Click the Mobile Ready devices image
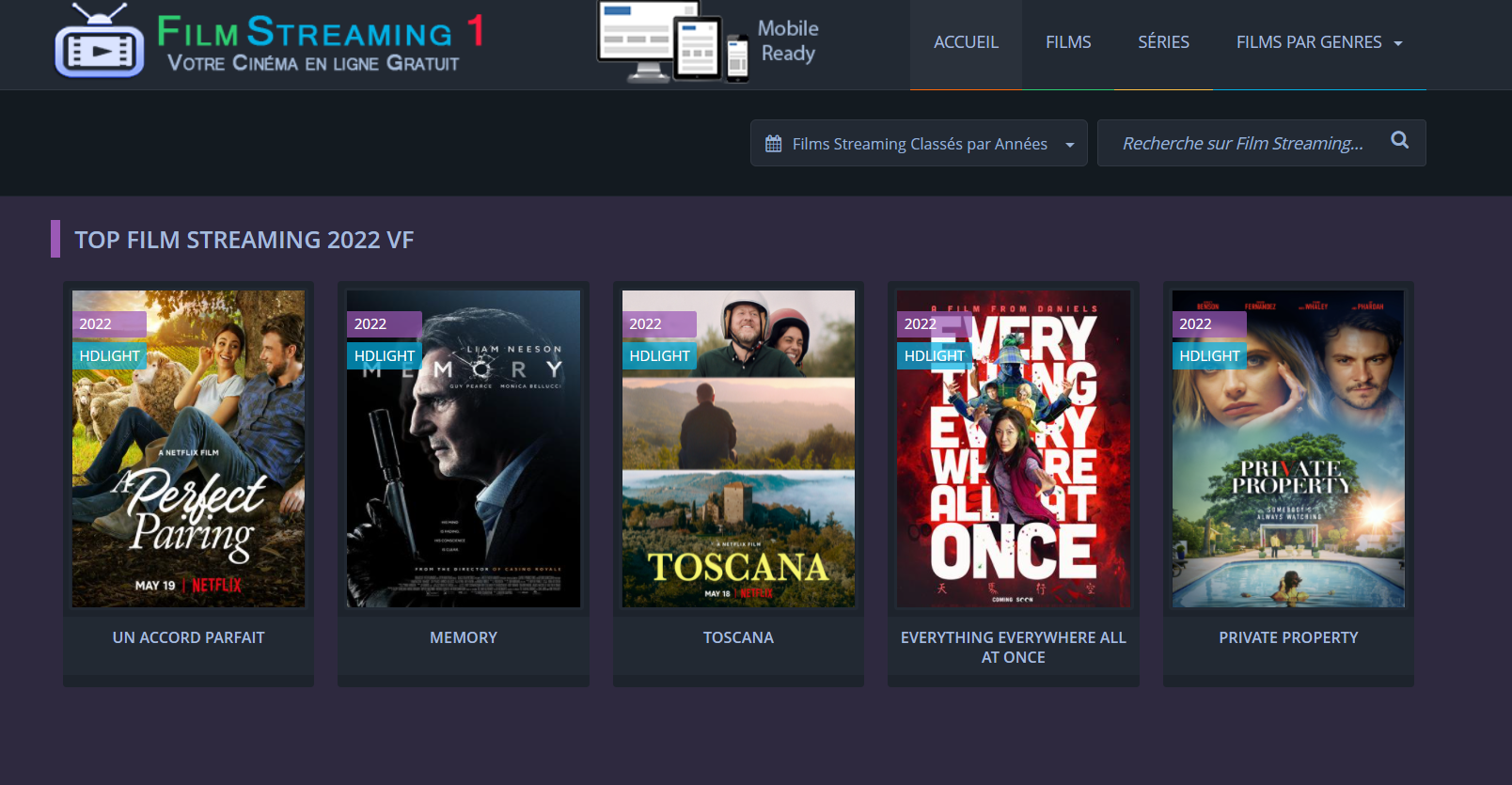Image resolution: width=1512 pixels, height=785 pixels. pos(673,42)
